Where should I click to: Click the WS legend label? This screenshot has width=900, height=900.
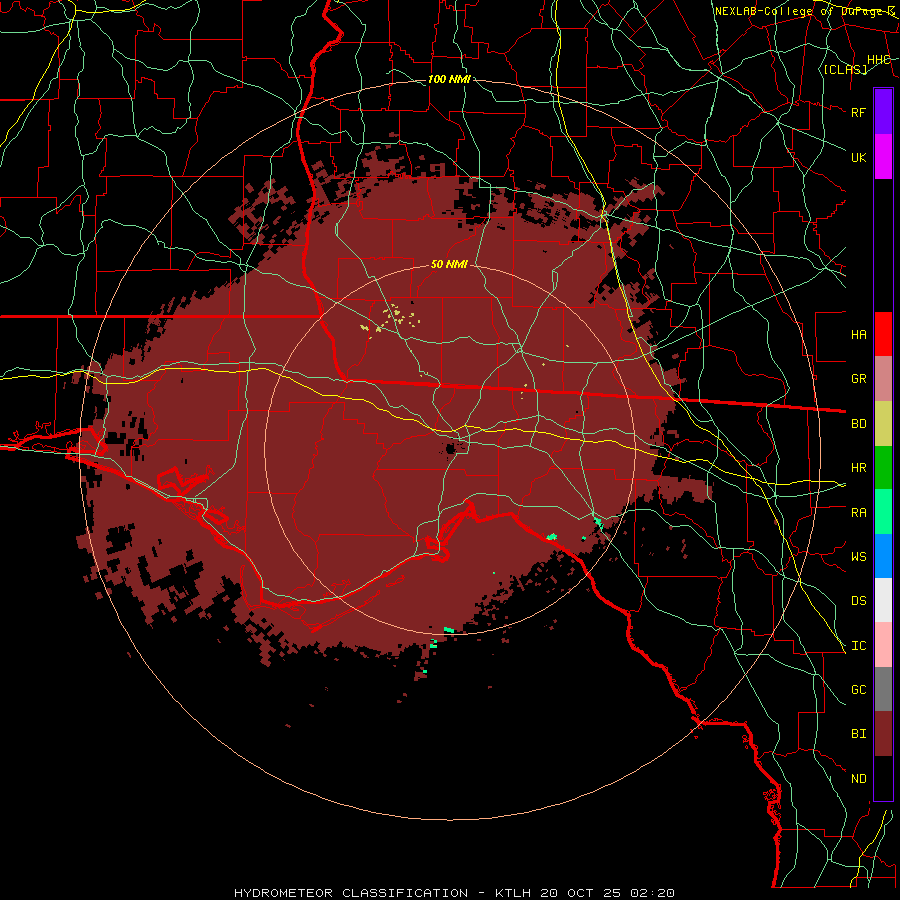tap(859, 556)
